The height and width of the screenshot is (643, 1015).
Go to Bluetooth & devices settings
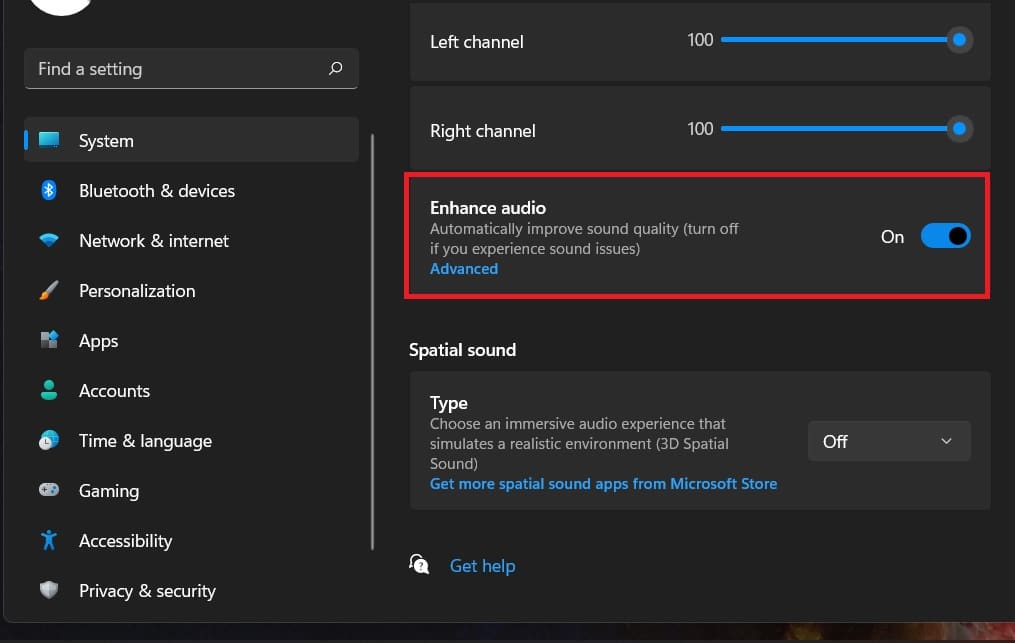[x=157, y=190]
